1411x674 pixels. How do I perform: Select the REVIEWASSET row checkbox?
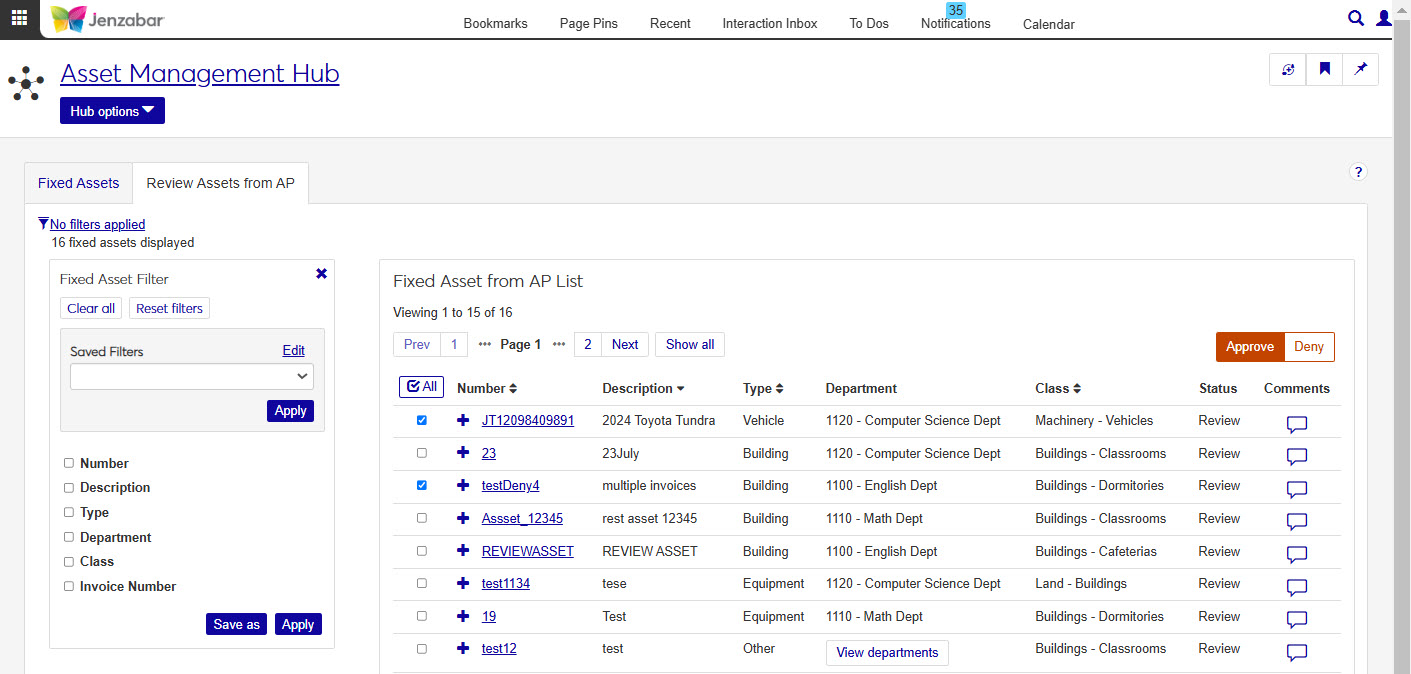pos(421,551)
